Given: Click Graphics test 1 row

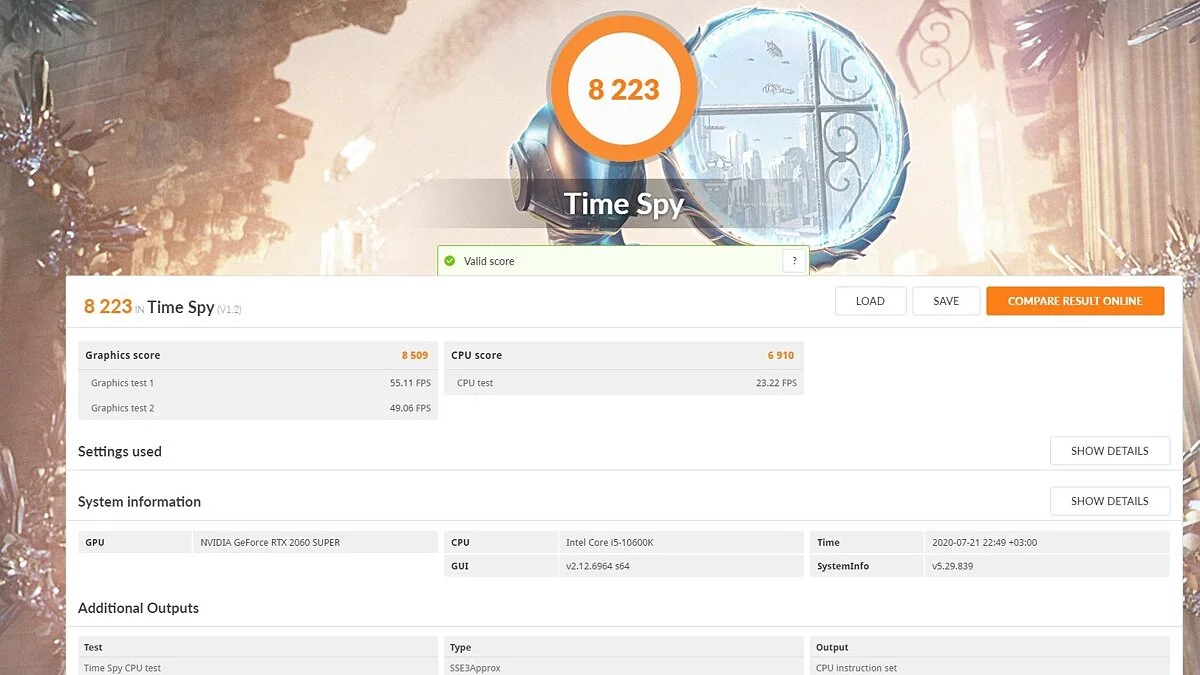Looking at the screenshot, I should (258, 383).
